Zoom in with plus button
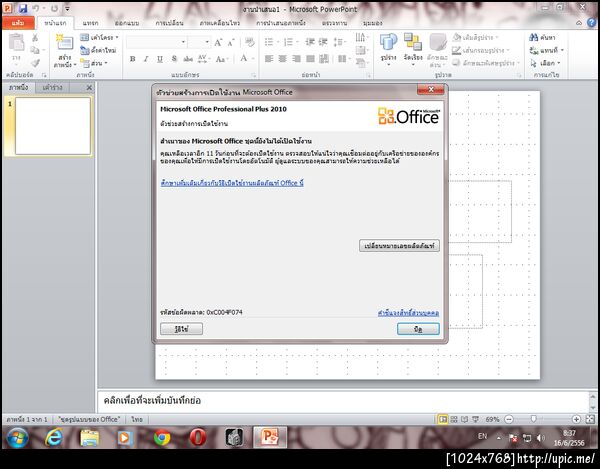 coord(577,420)
